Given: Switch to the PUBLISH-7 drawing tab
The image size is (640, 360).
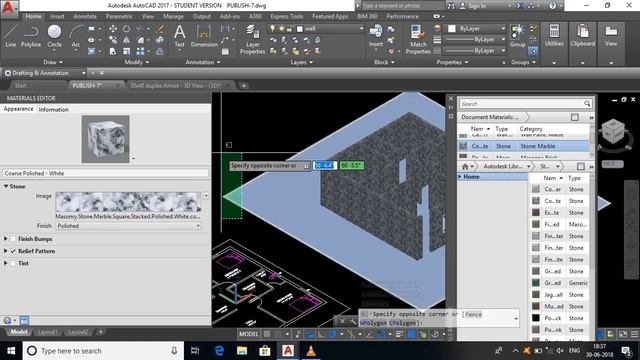Looking at the screenshot, I should 87,85.
